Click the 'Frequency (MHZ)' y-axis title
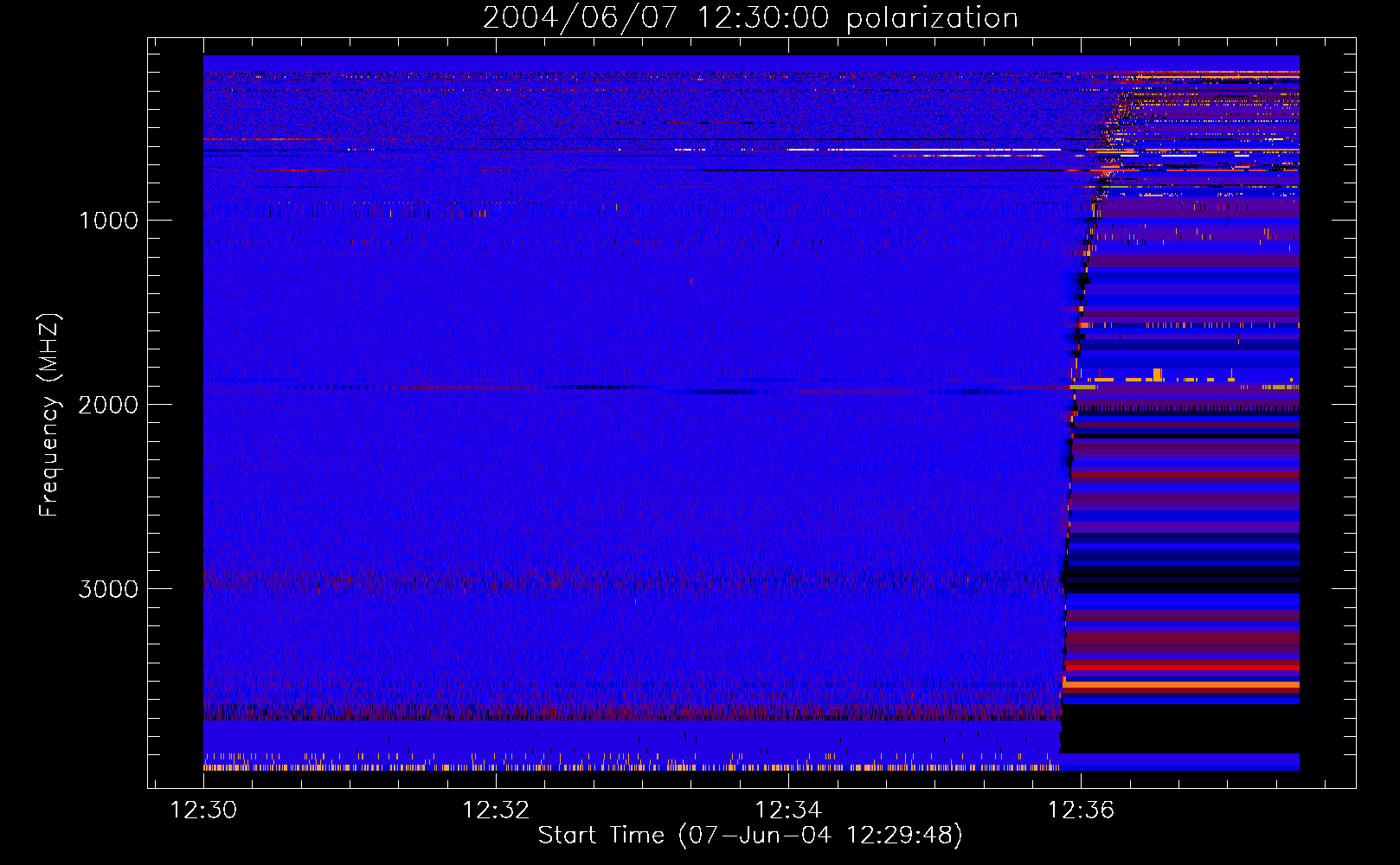This screenshot has width=1400, height=865. click(50, 415)
